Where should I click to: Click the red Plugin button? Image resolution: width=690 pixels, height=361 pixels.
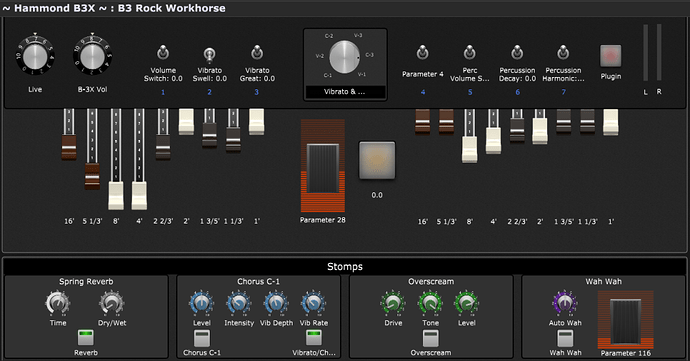point(611,56)
